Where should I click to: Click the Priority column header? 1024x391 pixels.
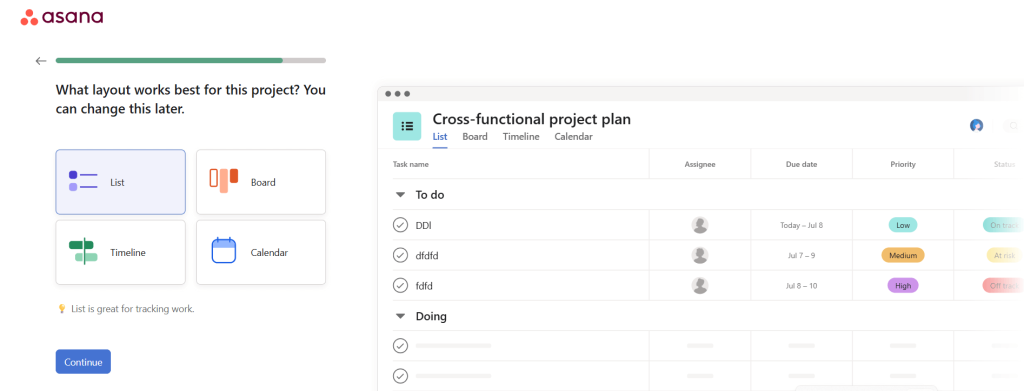tap(903, 164)
